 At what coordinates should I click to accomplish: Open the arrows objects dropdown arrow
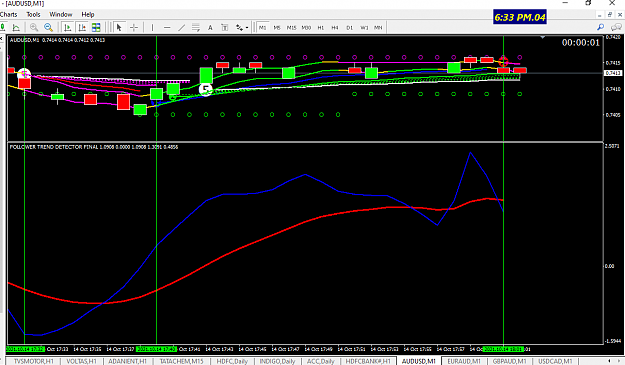247,28
